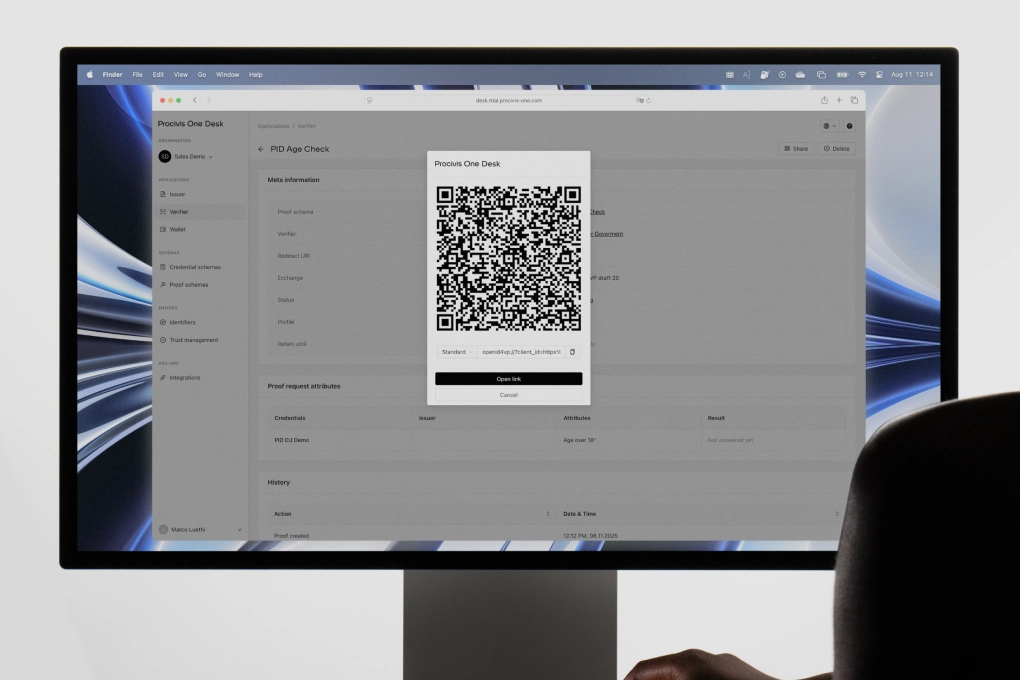Click the privacy shield icon in address bar
The height and width of the screenshot is (680, 1020).
[x=369, y=100]
